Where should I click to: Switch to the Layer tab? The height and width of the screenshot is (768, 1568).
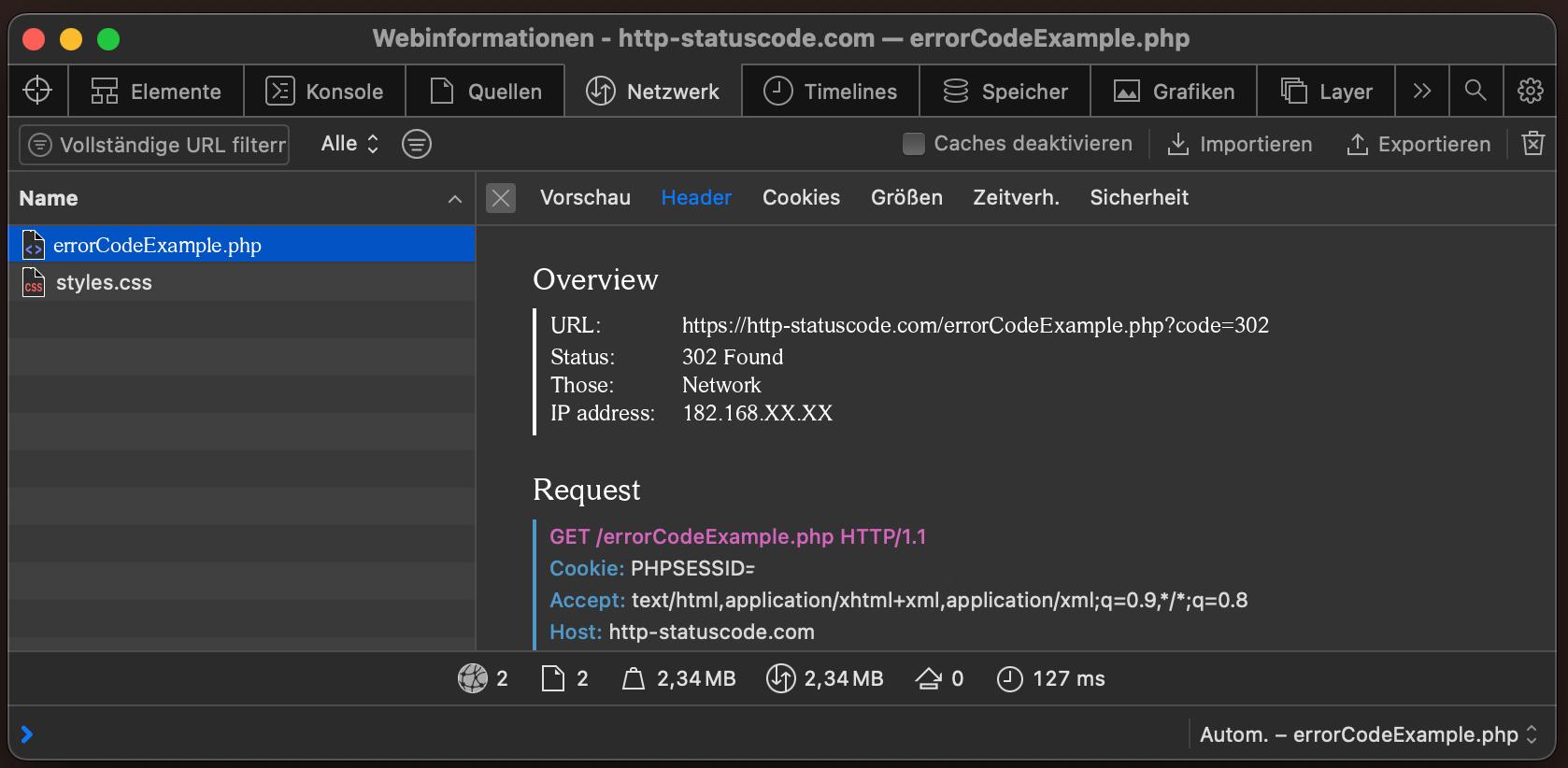(x=1326, y=91)
